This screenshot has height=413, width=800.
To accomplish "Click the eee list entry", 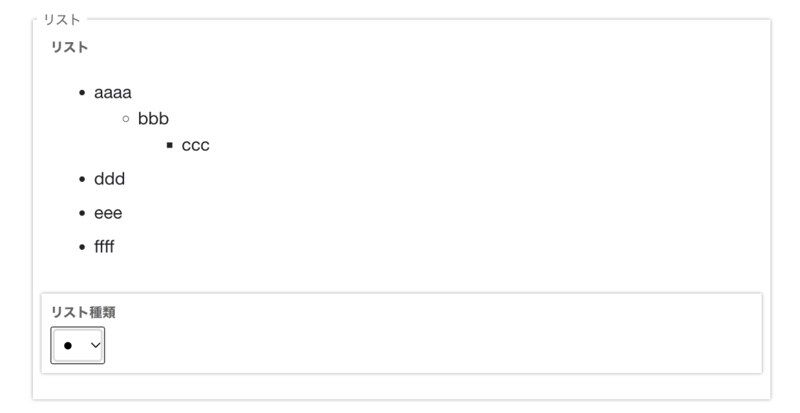I will point(108,214).
